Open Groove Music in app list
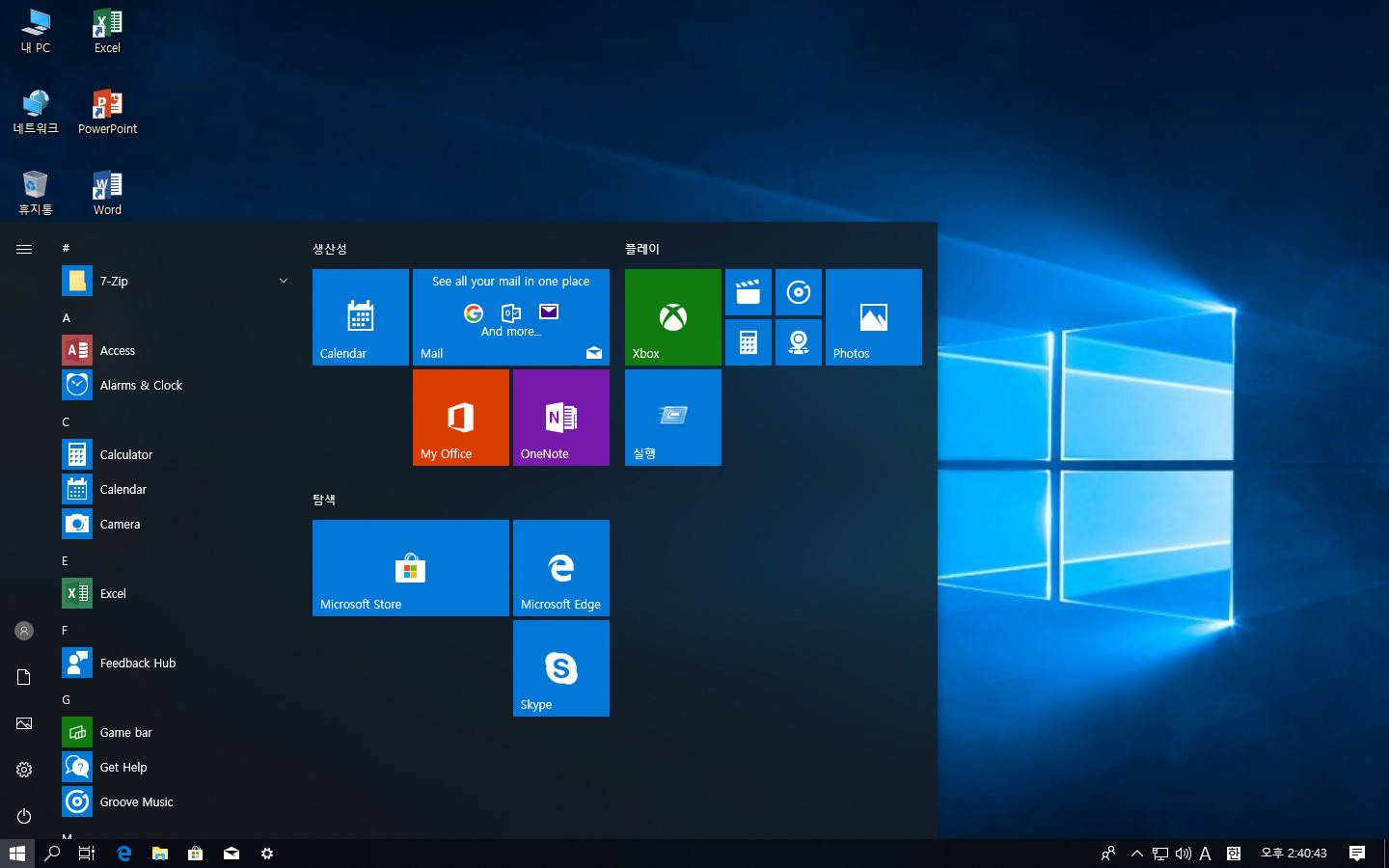Image resolution: width=1389 pixels, height=868 pixels. 177,801
